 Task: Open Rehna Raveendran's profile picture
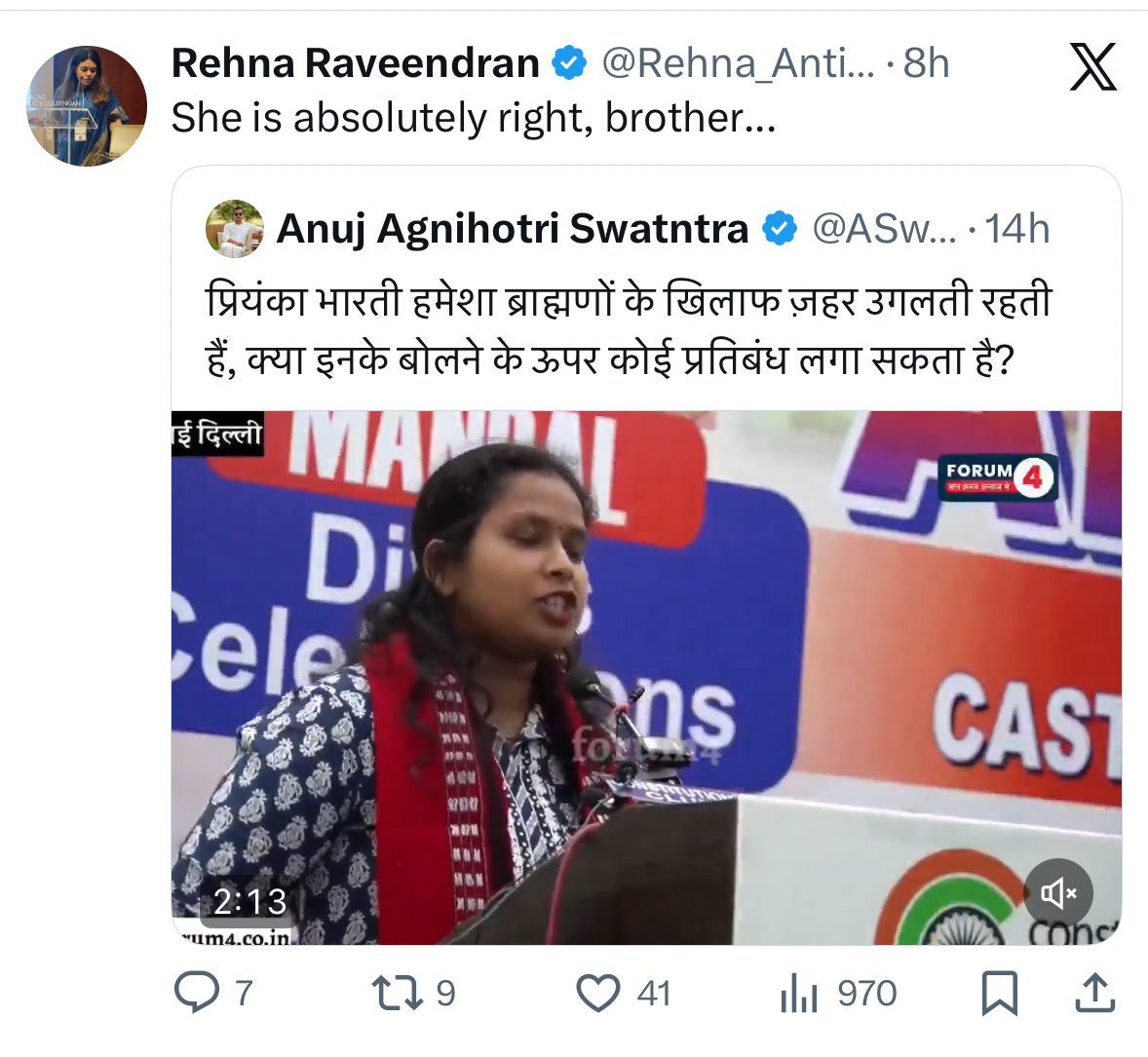87,106
